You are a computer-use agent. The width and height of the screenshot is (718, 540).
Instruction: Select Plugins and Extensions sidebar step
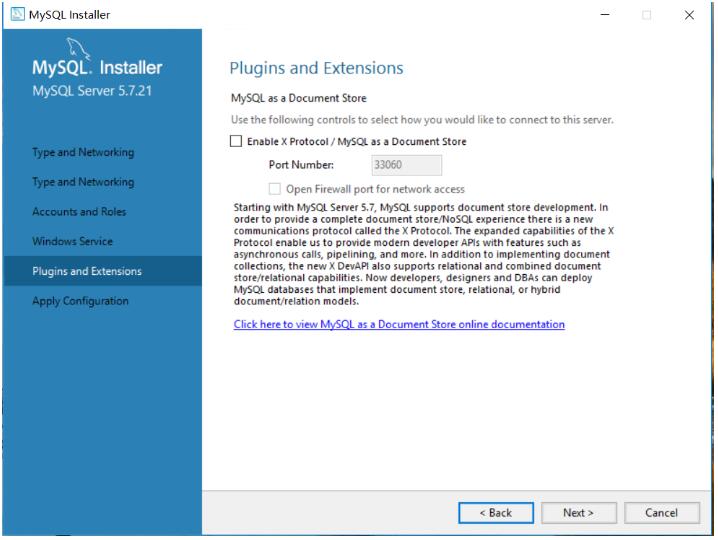click(103, 271)
